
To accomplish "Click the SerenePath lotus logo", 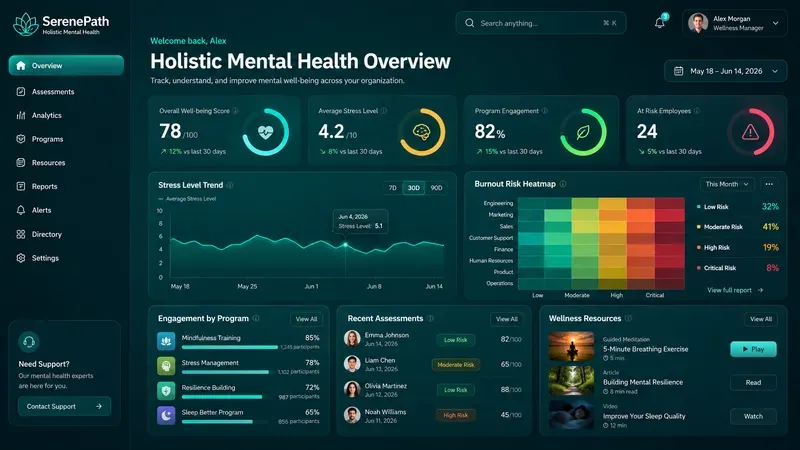I will [x=26, y=24].
